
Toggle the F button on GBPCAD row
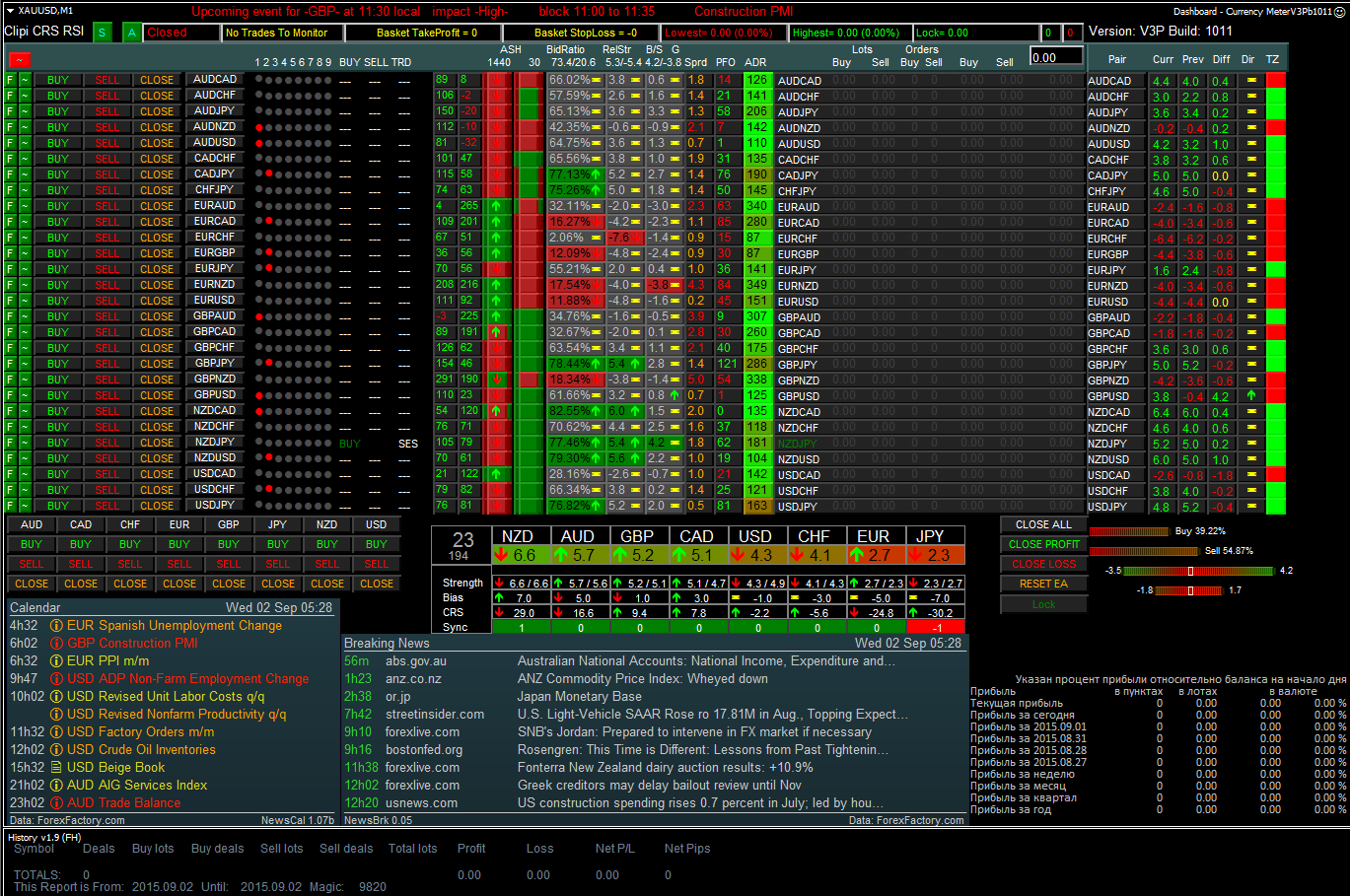pos(11,332)
